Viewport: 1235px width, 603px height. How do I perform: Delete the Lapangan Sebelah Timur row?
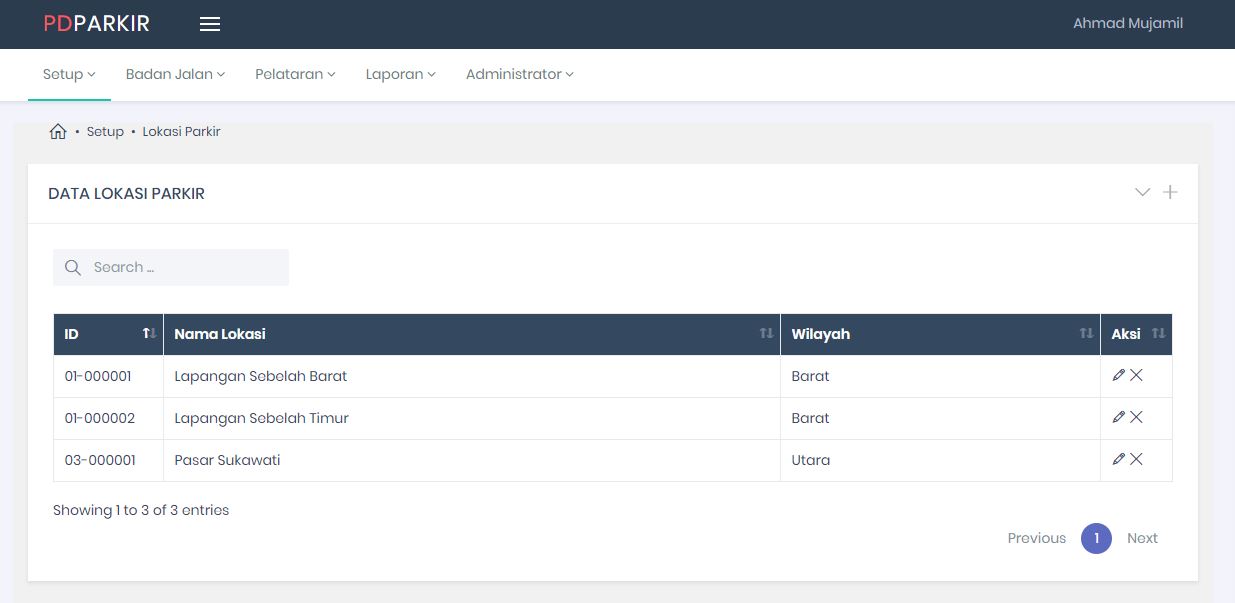[1137, 417]
